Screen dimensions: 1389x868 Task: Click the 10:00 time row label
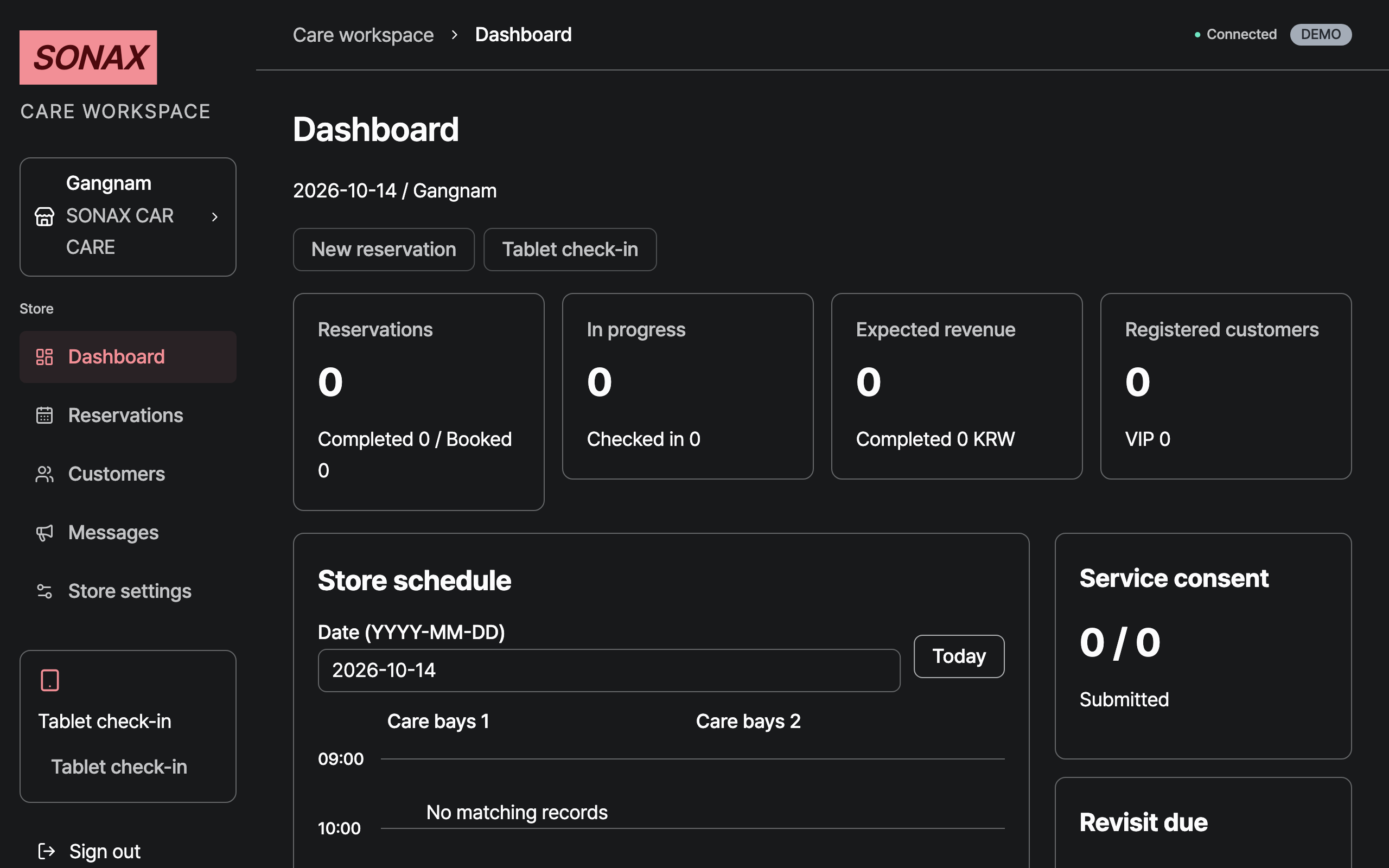coord(339,828)
